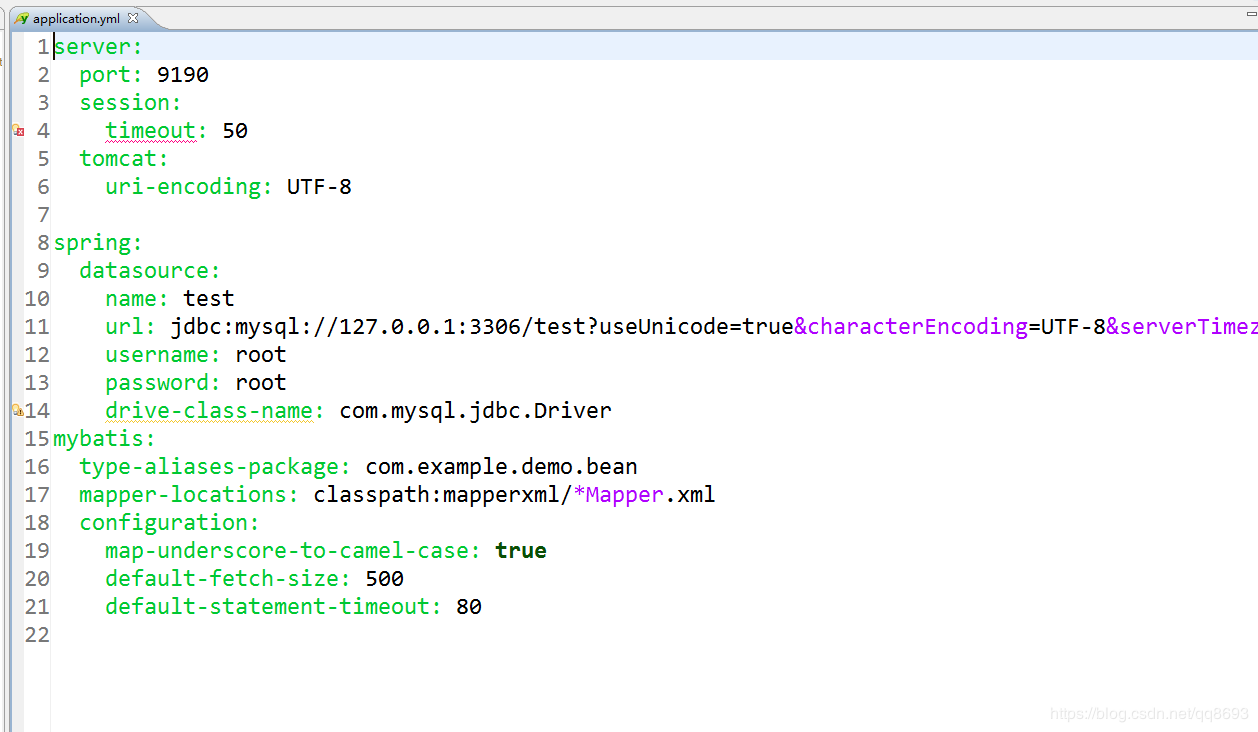
Task: Click the error marker on line 4
Action: [x=17, y=130]
